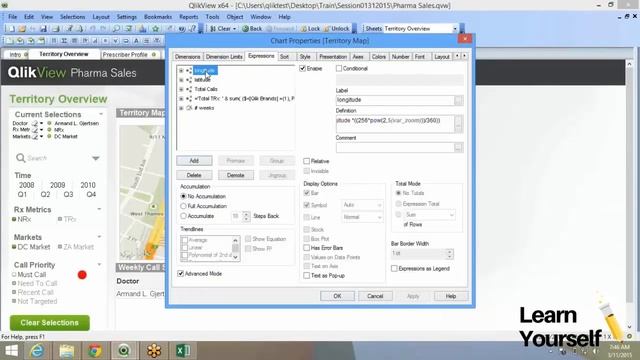Click the orange flower taskbar icon

pos(153,351)
